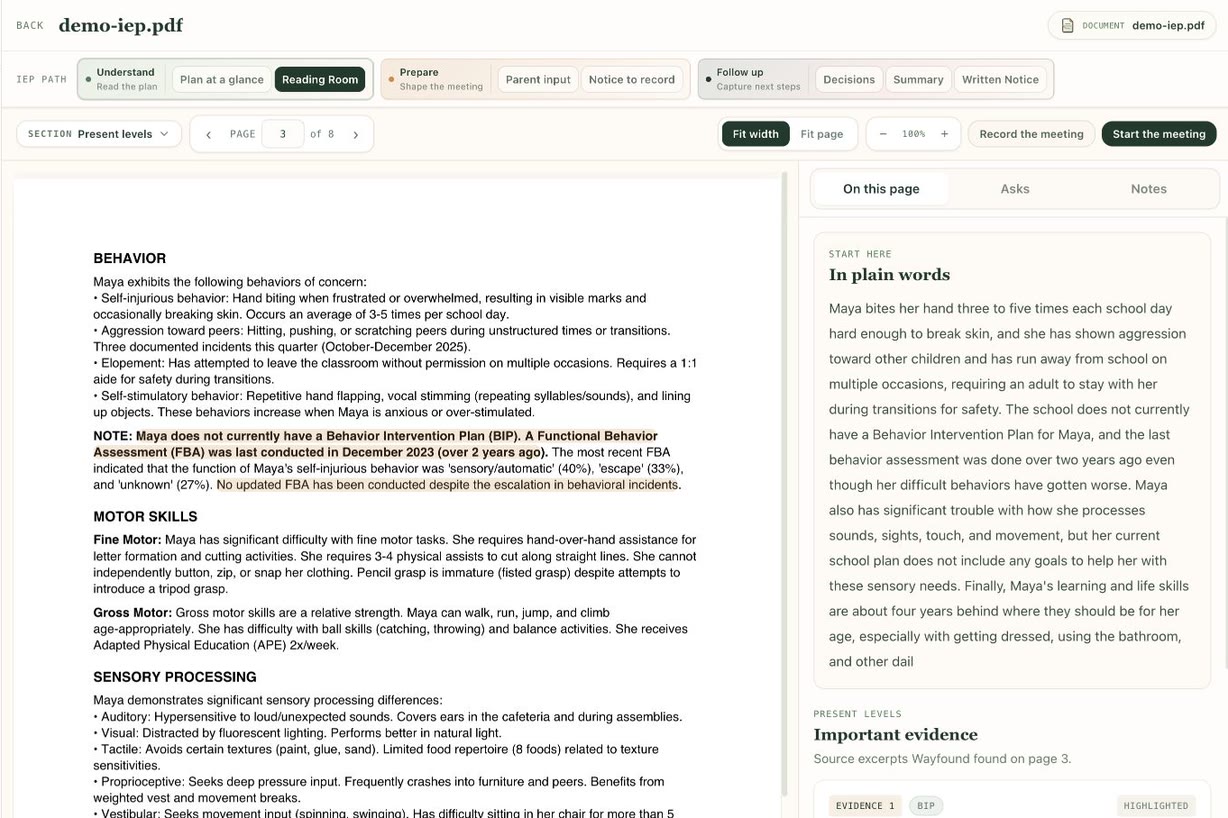Select the On this page tab

click(881, 189)
